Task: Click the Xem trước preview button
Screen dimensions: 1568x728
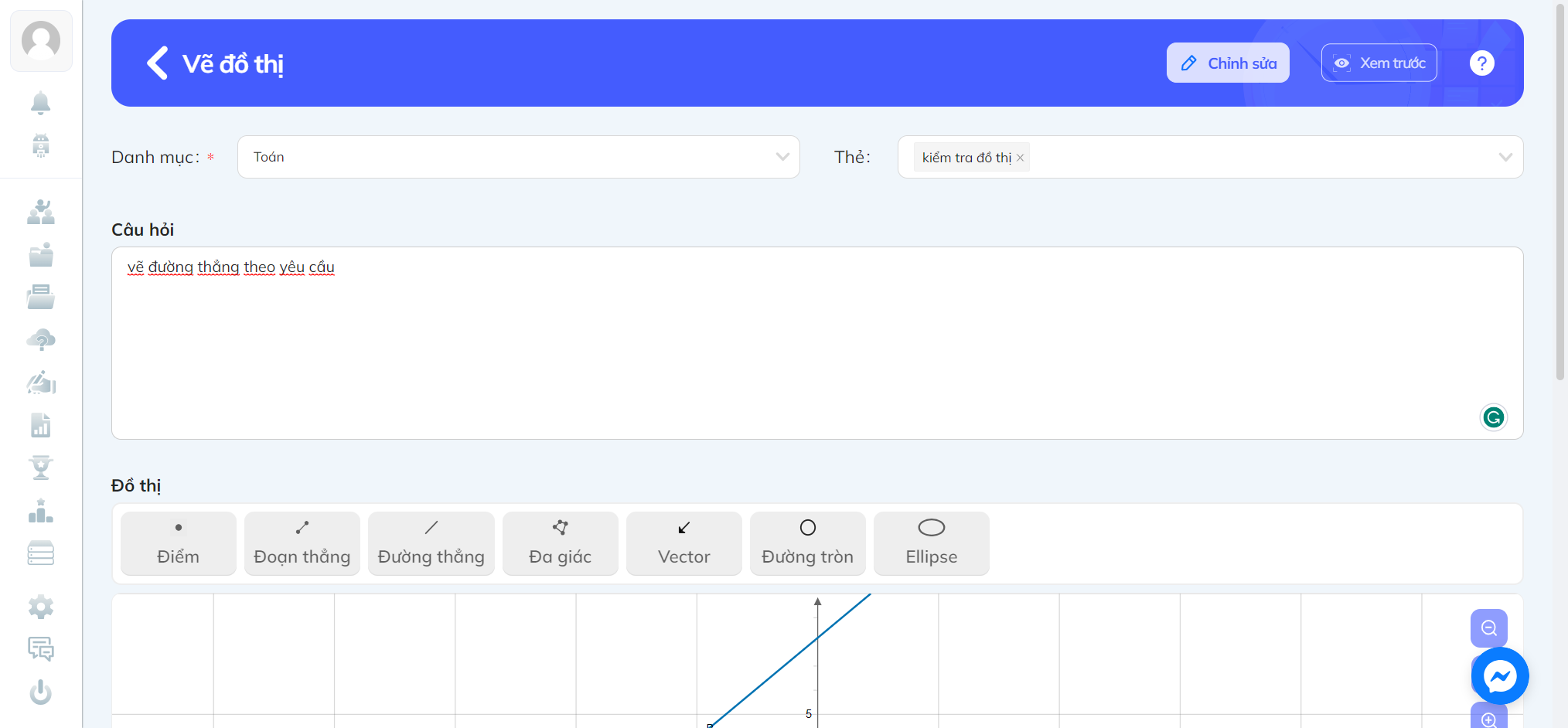Action: [1379, 63]
